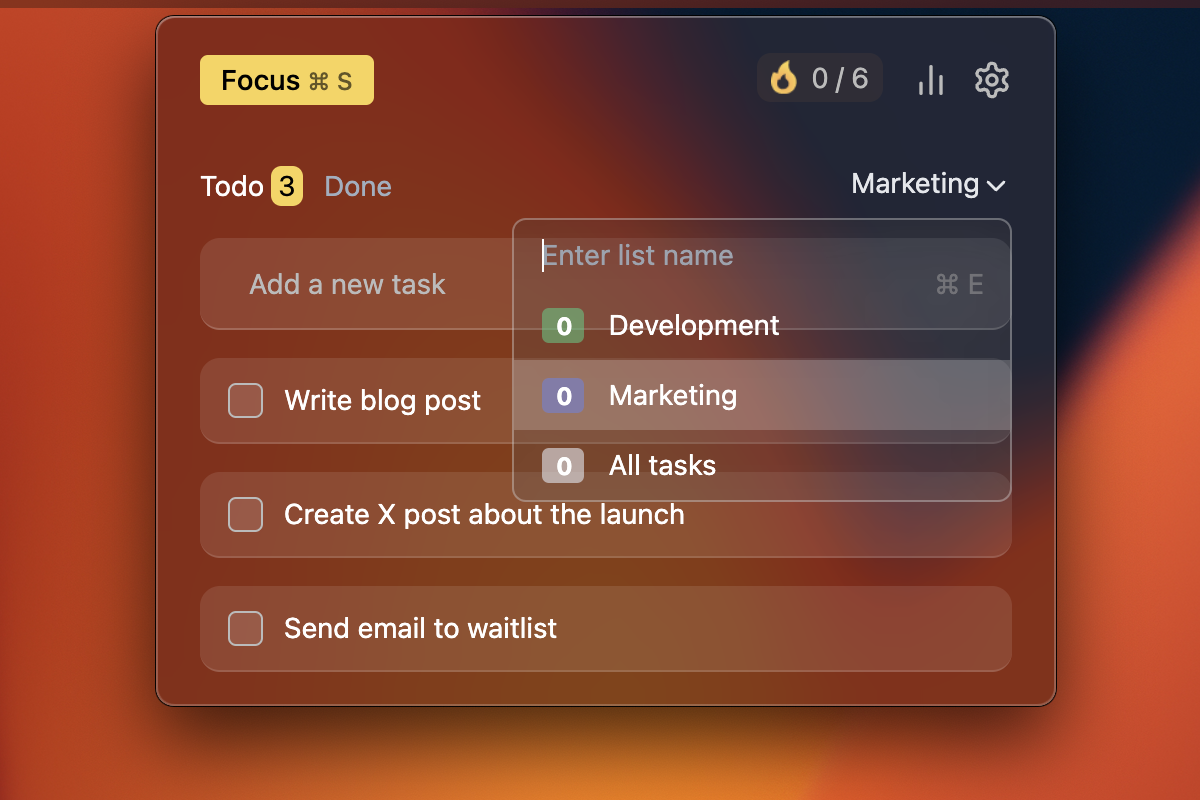Click the 'Add a new task' field
Viewport: 1200px width, 800px height.
coord(346,284)
